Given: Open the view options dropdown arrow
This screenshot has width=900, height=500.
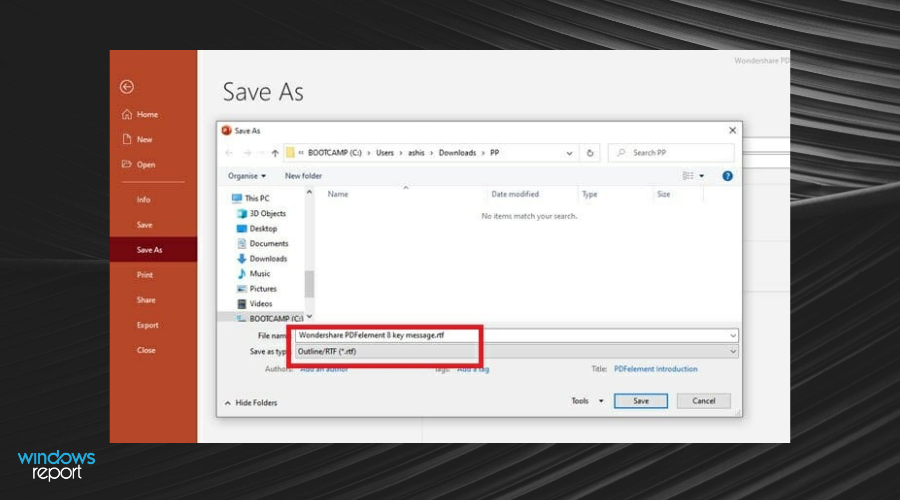Looking at the screenshot, I should click(x=701, y=176).
